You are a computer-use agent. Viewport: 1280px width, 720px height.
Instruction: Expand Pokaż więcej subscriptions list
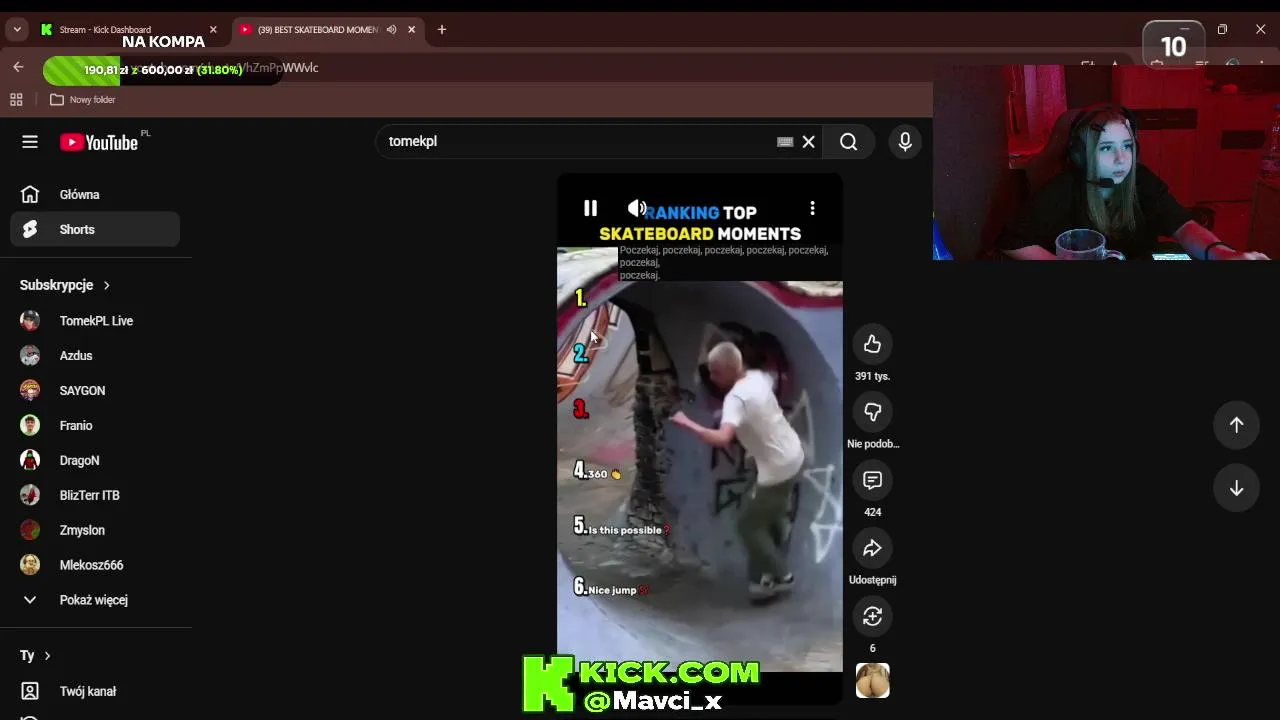point(95,600)
